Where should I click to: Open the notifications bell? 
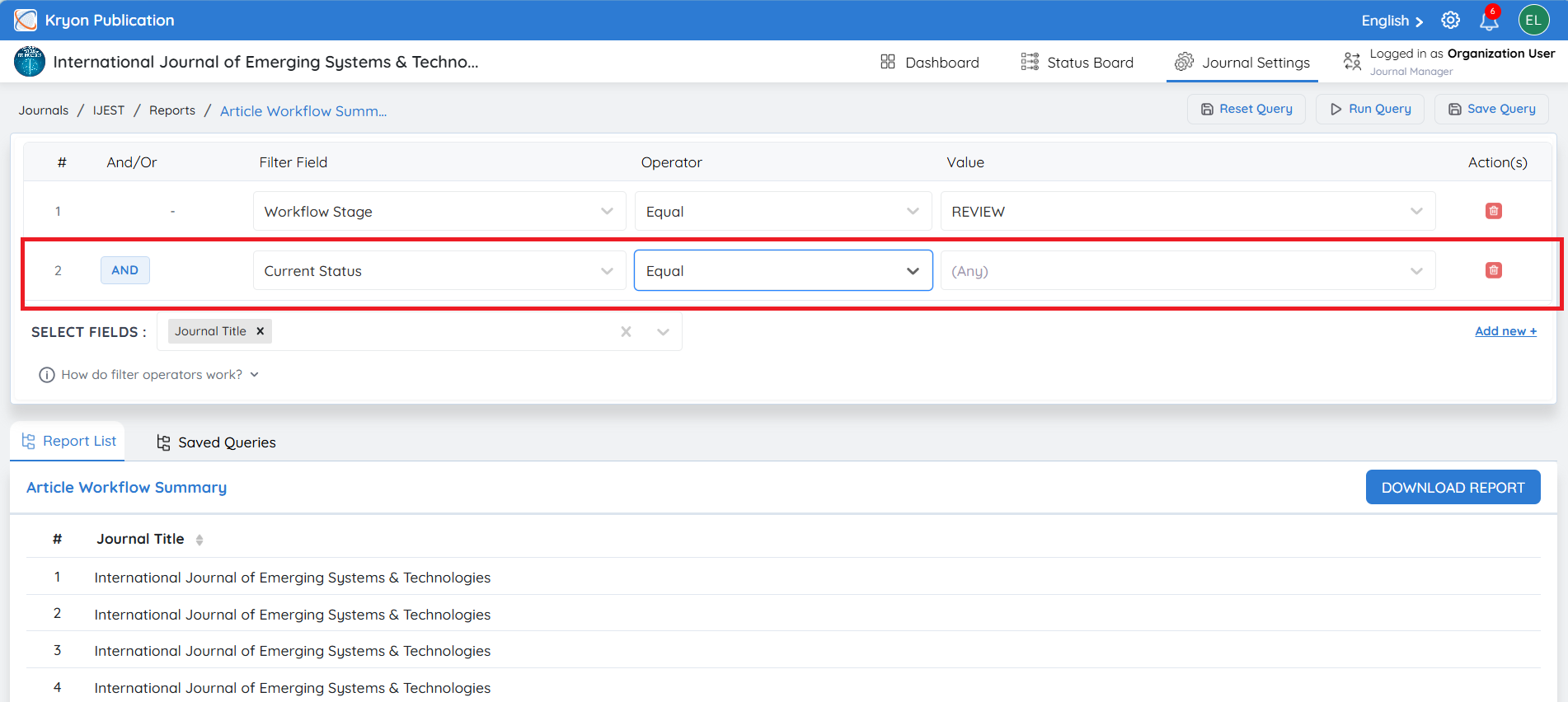point(1489,20)
